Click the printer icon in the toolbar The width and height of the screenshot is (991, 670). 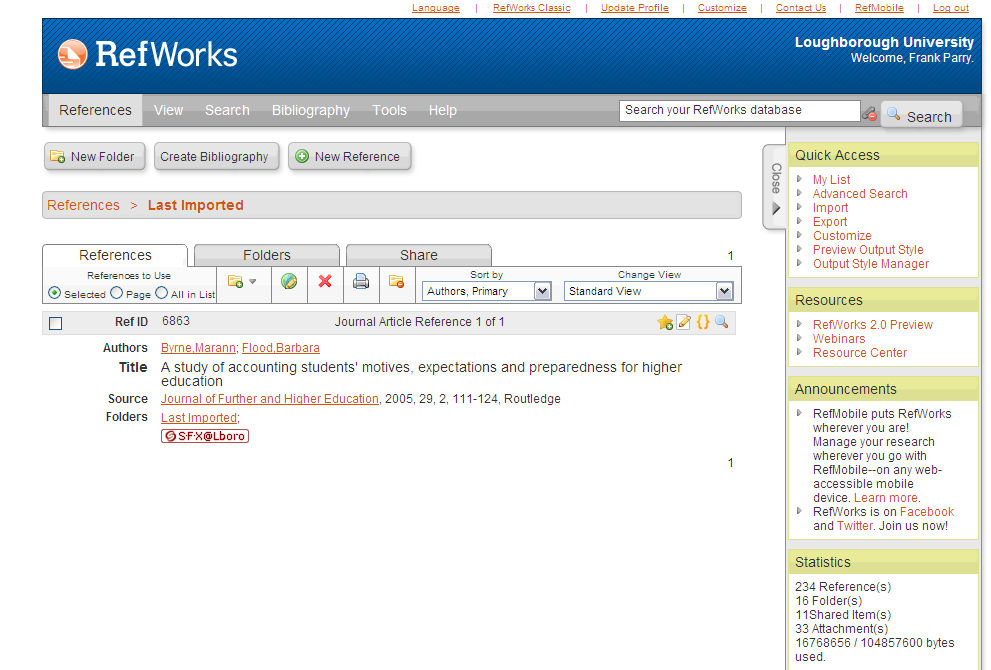point(361,282)
